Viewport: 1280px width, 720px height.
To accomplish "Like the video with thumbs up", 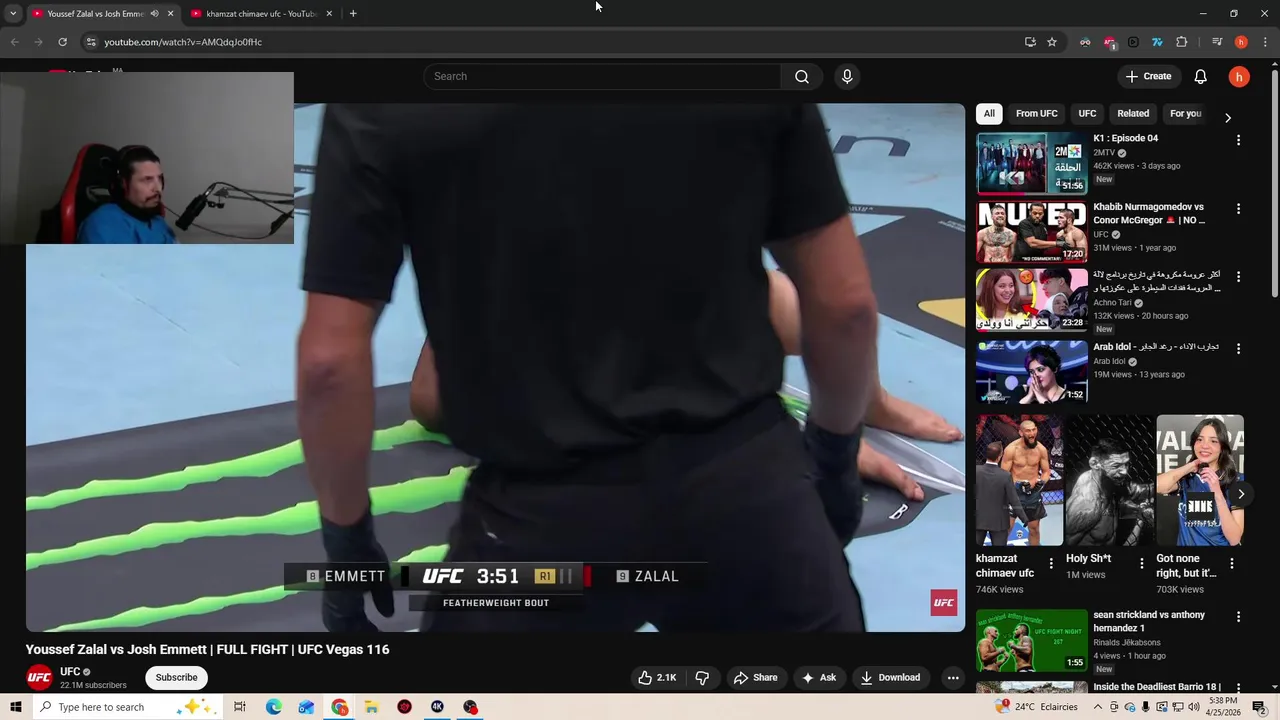I will (x=658, y=678).
